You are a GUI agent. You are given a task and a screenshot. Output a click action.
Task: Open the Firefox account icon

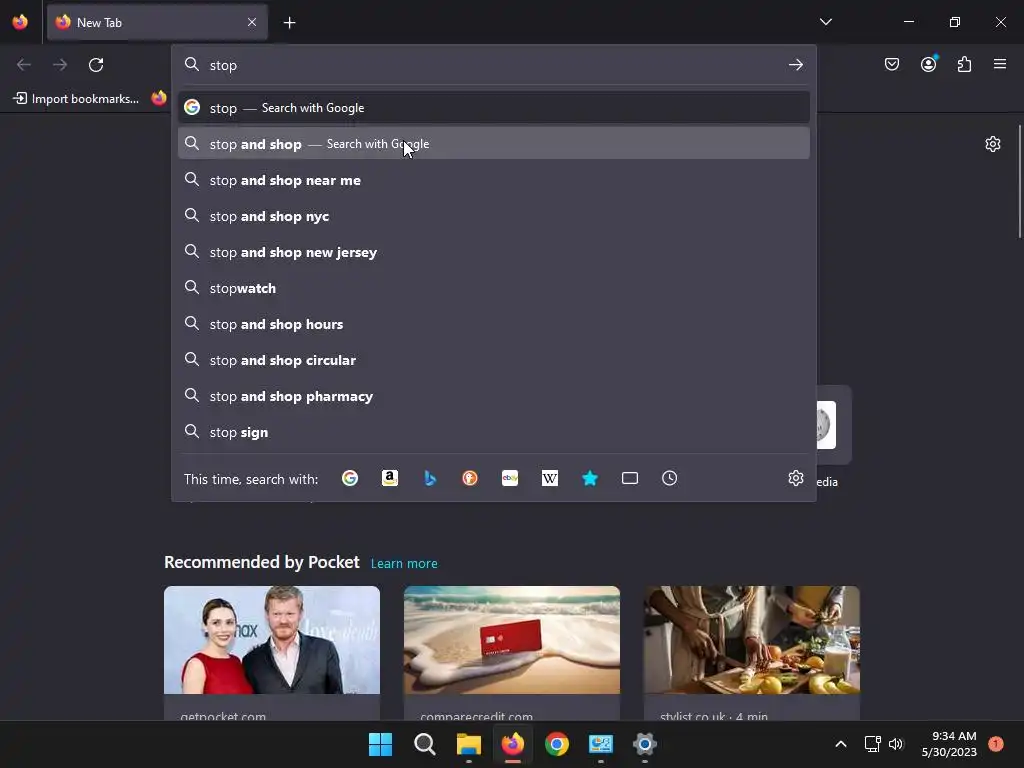(929, 64)
